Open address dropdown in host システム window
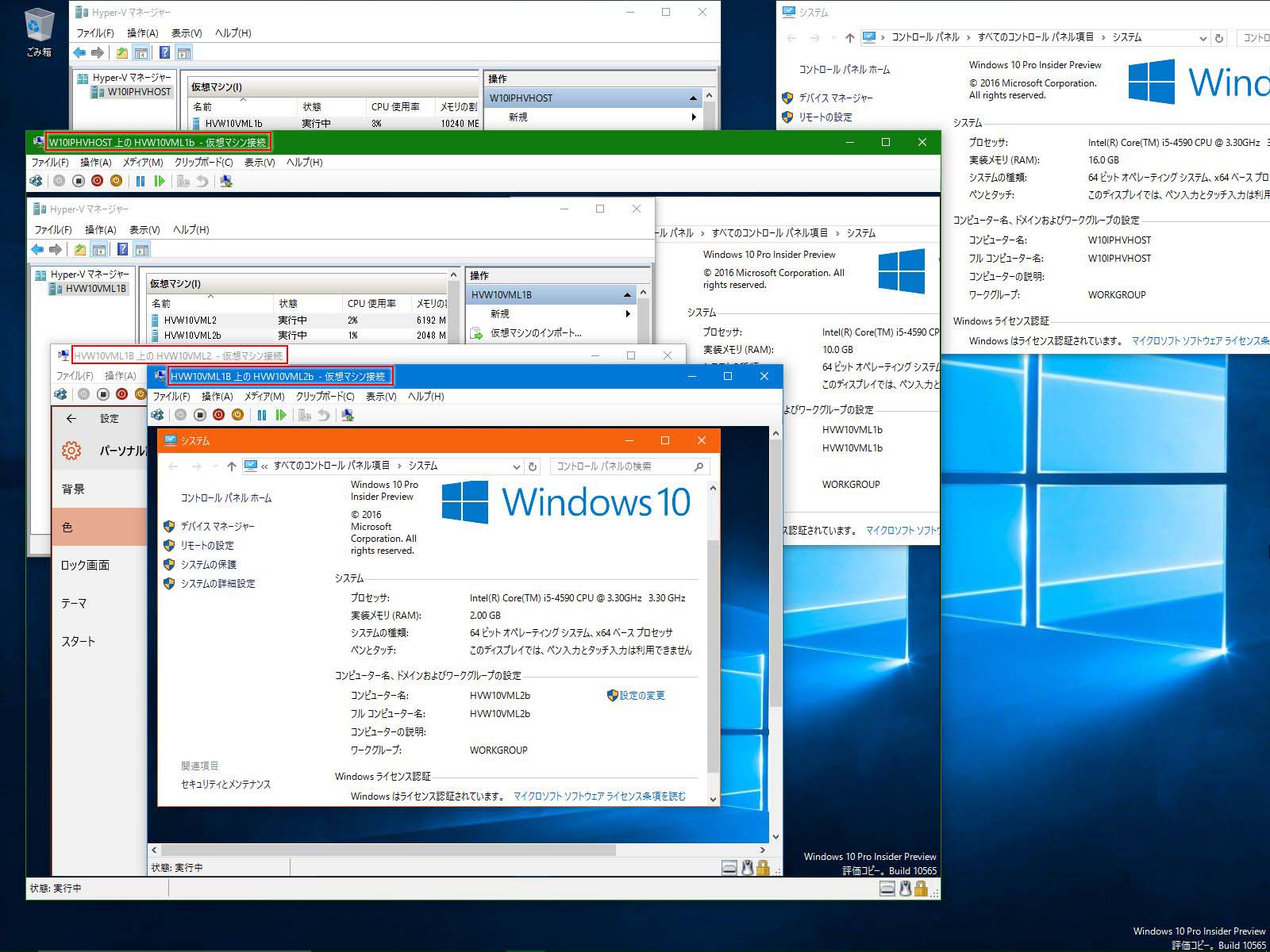1270x952 pixels. click(1203, 37)
